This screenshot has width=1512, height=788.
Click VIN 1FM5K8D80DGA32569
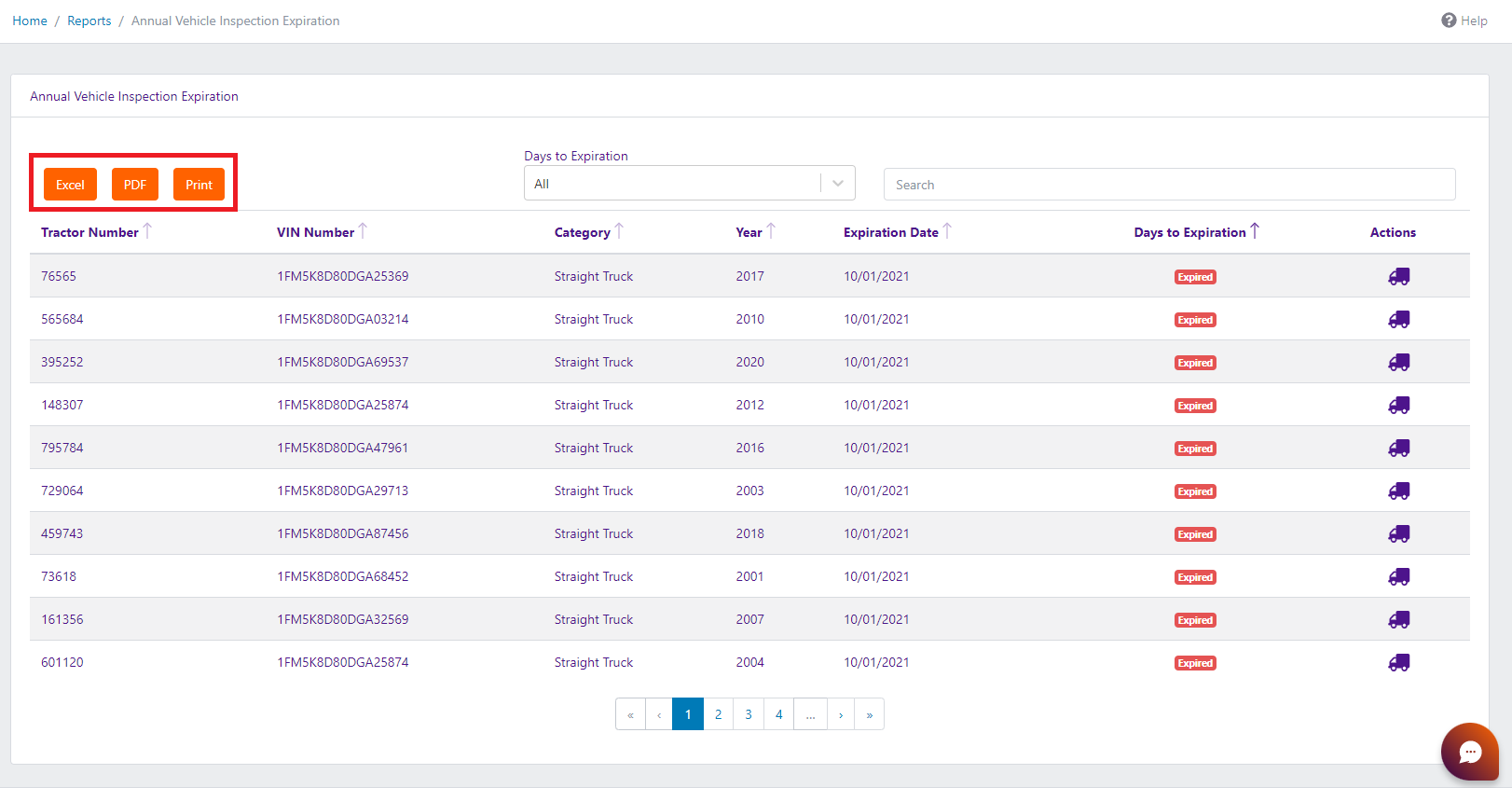pyautogui.click(x=343, y=619)
